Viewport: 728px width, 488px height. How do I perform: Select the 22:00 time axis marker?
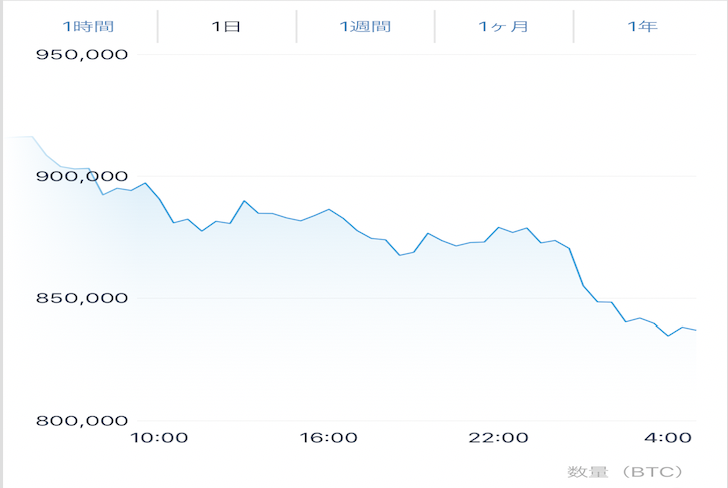[498, 438]
